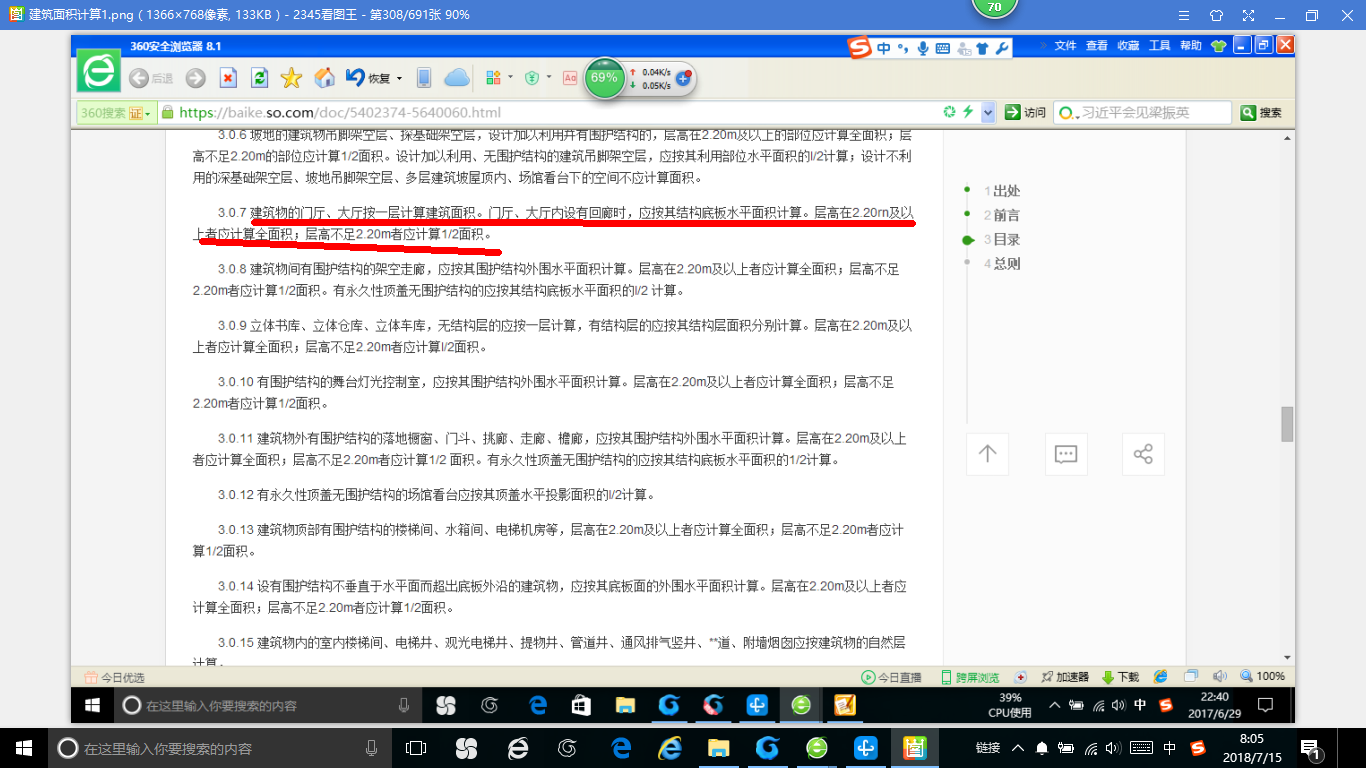
Task: Click the share icon in page sidebar
Action: 1143,454
